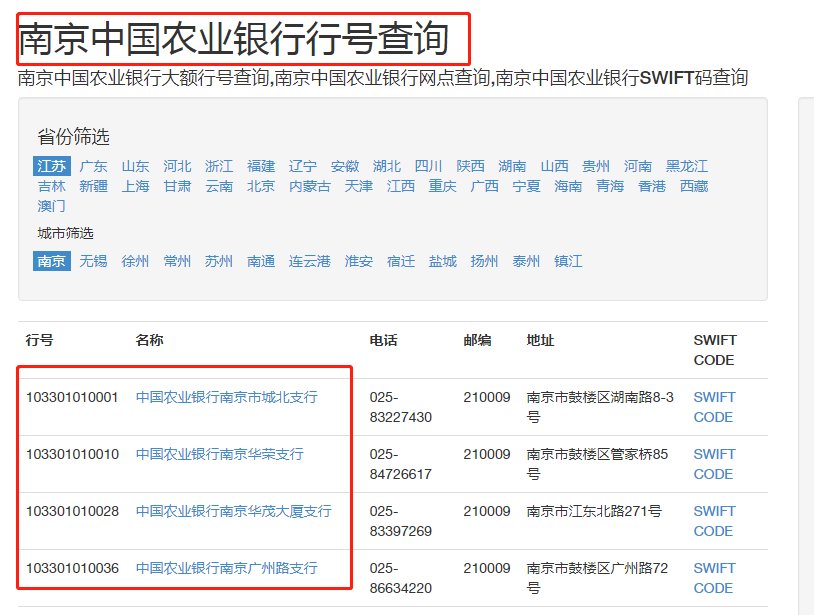Filter by 甘肃 province
The image size is (814, 615).
pos(177,186)
